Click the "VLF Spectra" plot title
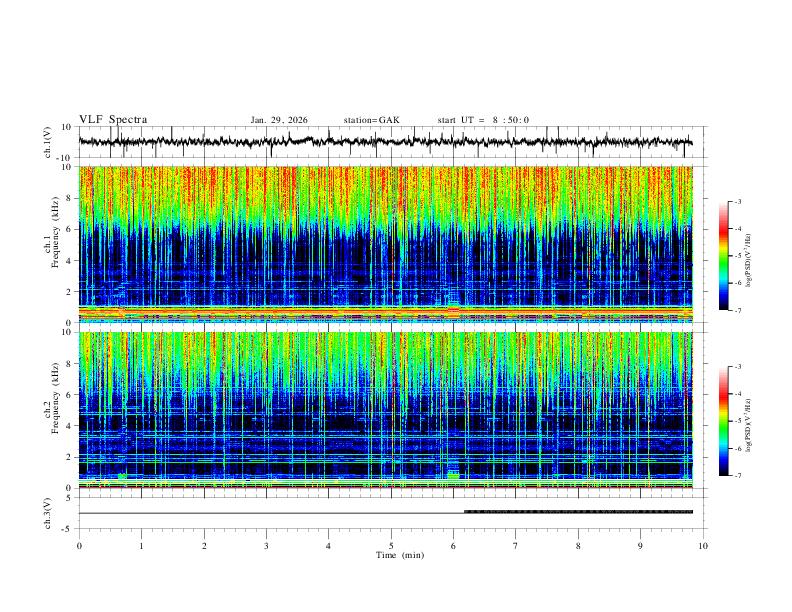Image resolution: width=792 pixels, height=612 pixels. tap(113, 120)
